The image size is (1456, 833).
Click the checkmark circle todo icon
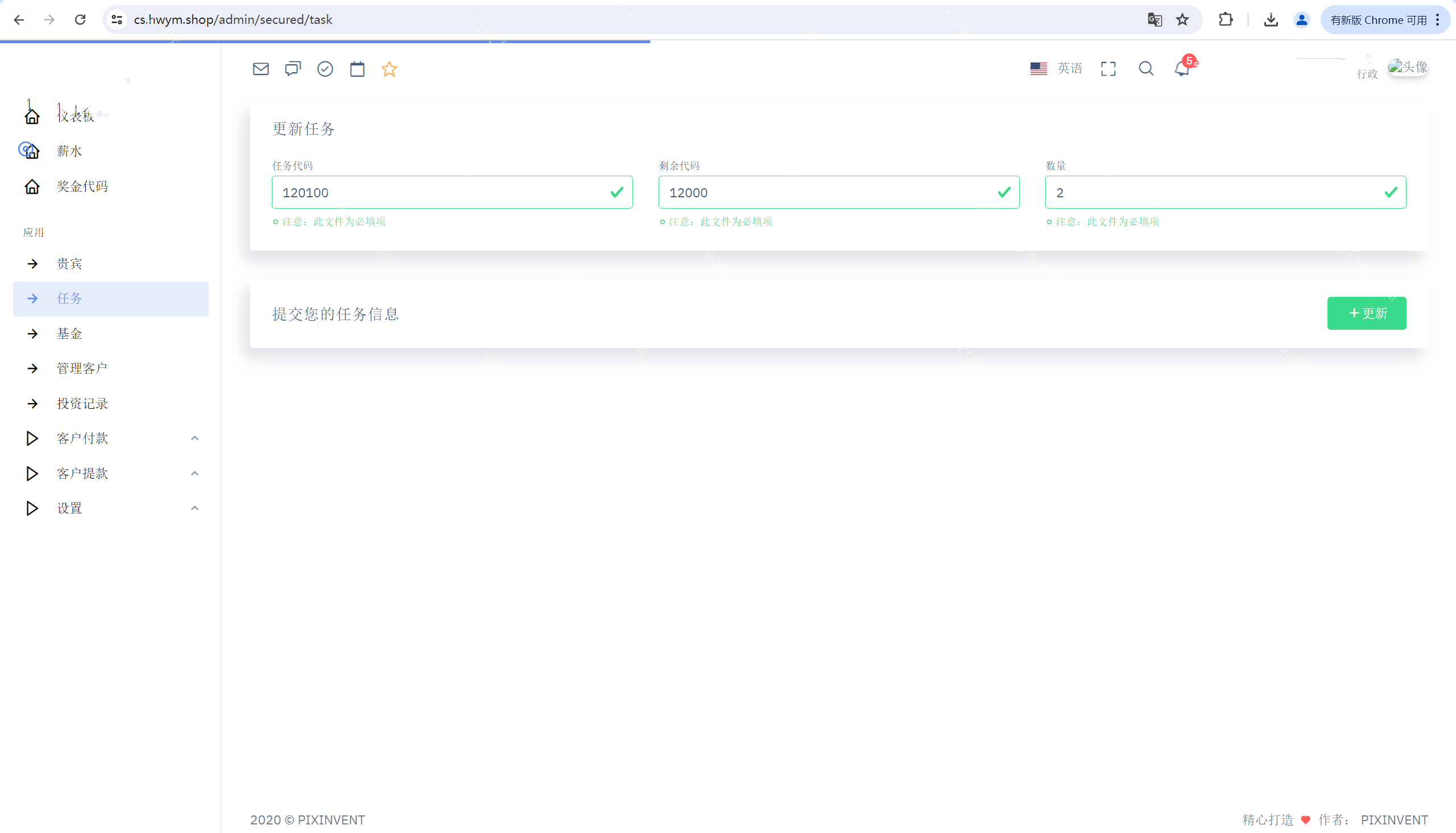(325, 69)
